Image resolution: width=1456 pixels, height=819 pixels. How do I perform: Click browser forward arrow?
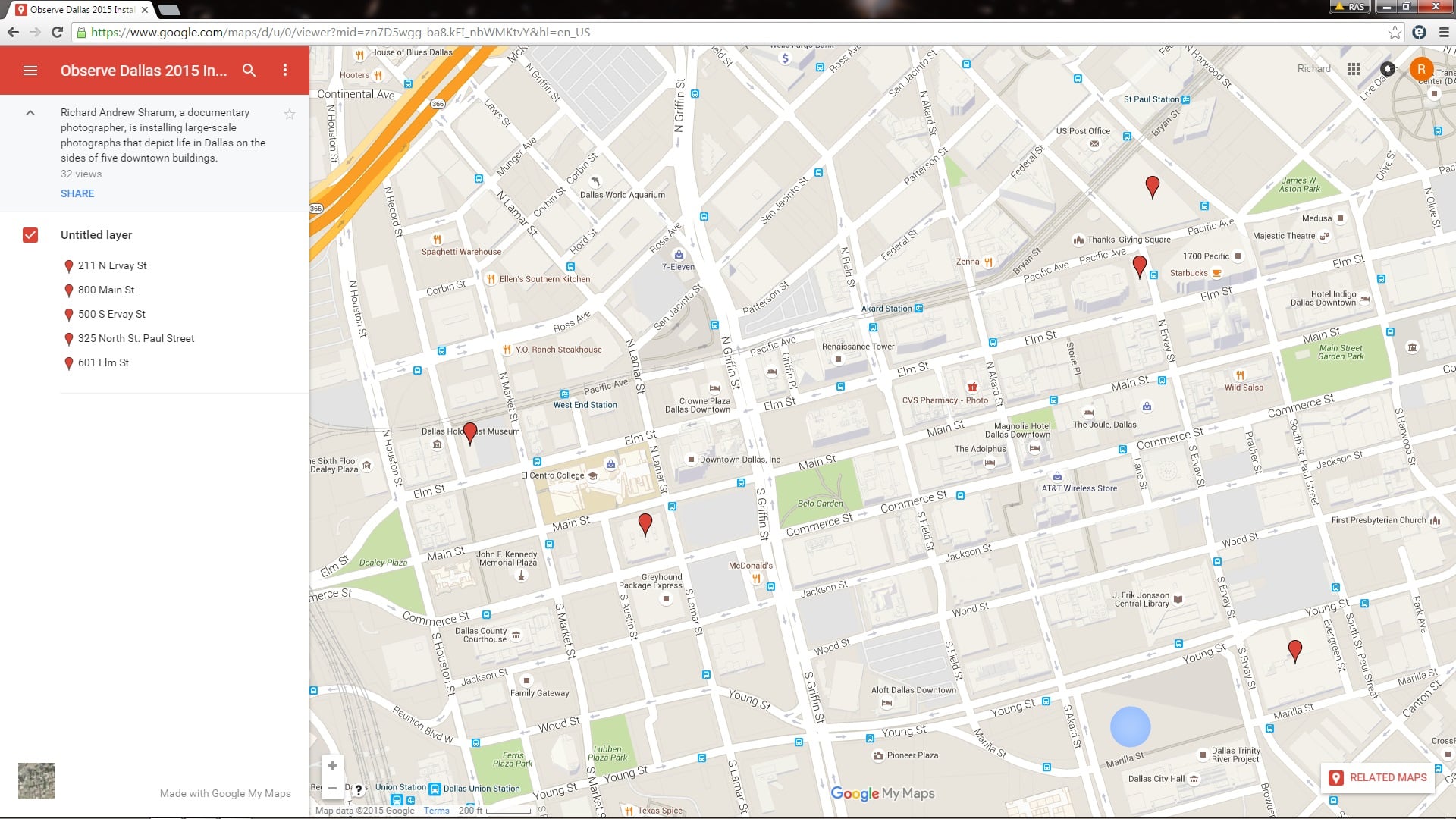coord(35,32)
